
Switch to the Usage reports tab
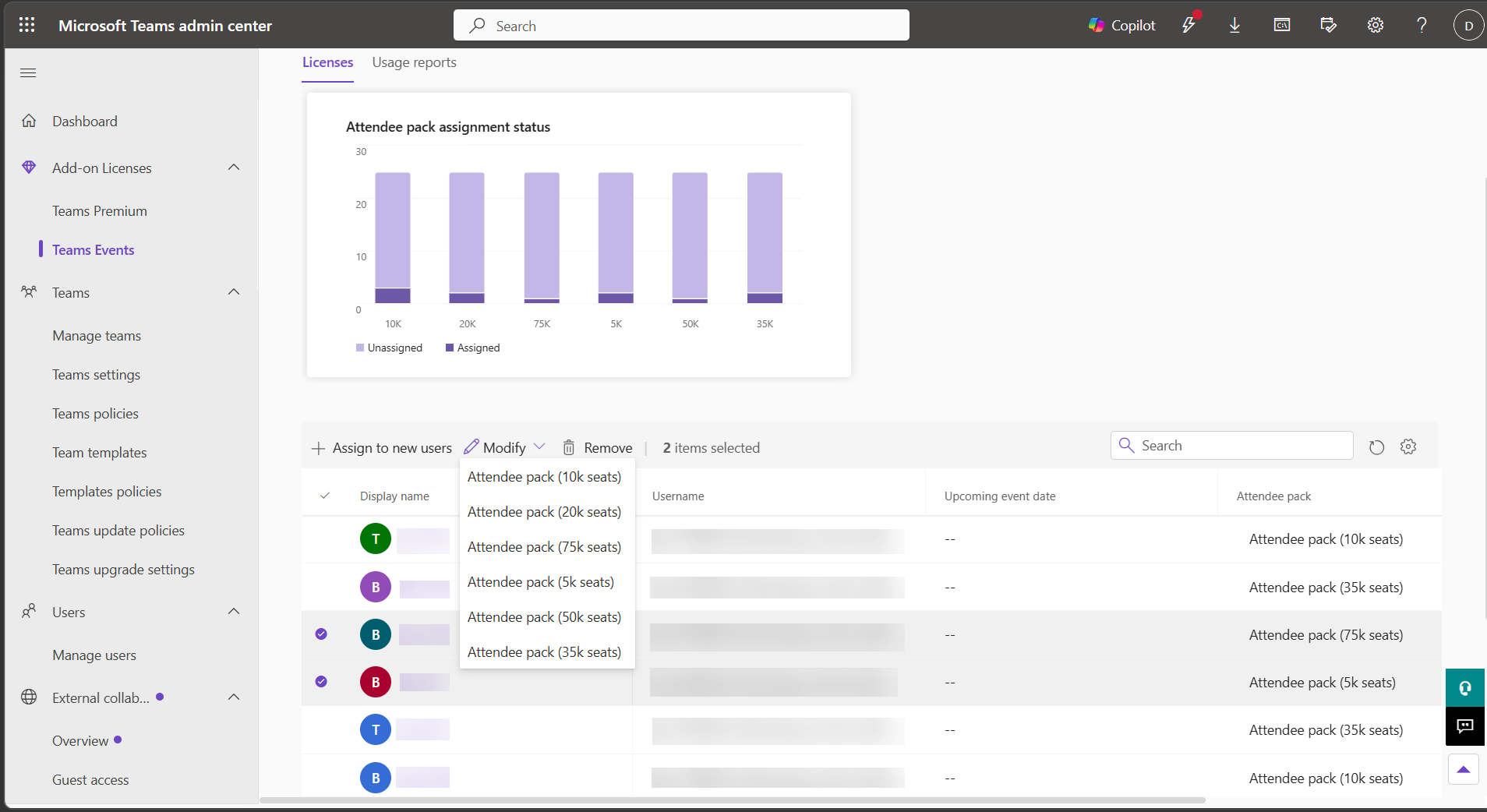(414, 62)
